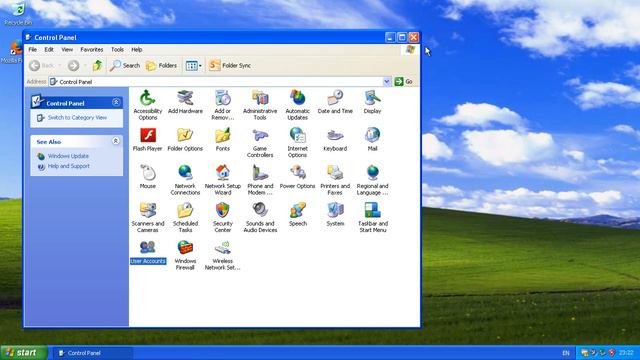640x360 pixels.
Task: Open Date and Time settings
Action: (335, 102)
